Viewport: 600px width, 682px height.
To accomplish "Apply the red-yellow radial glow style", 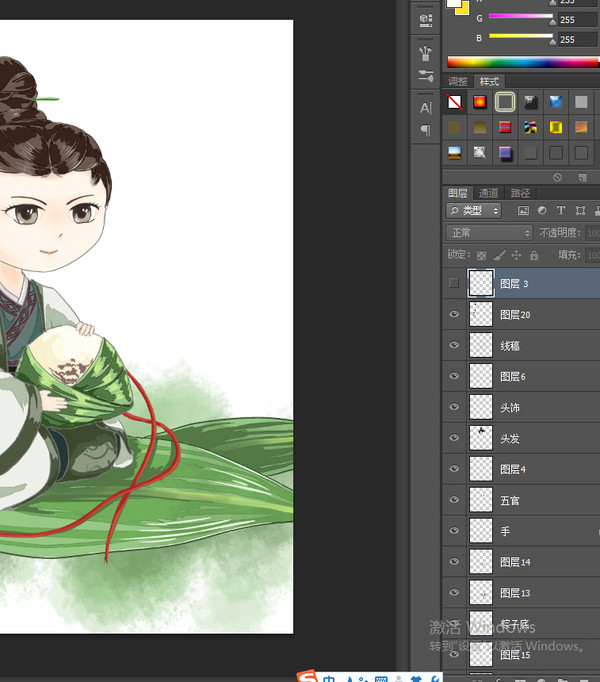I will [x=479, y=102].
